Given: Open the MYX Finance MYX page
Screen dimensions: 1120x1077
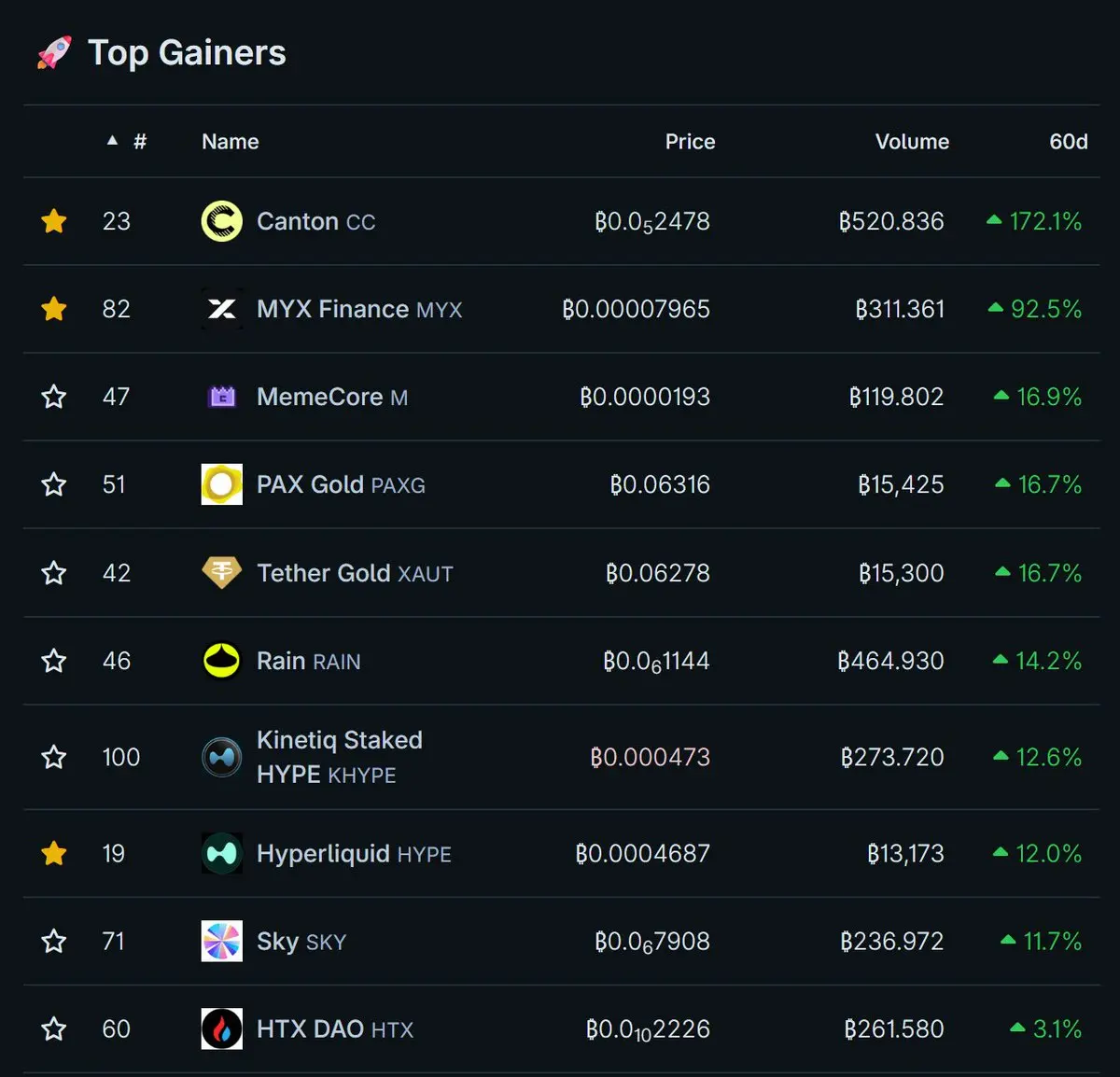Looking at the screenshot, I should [359, 309].
